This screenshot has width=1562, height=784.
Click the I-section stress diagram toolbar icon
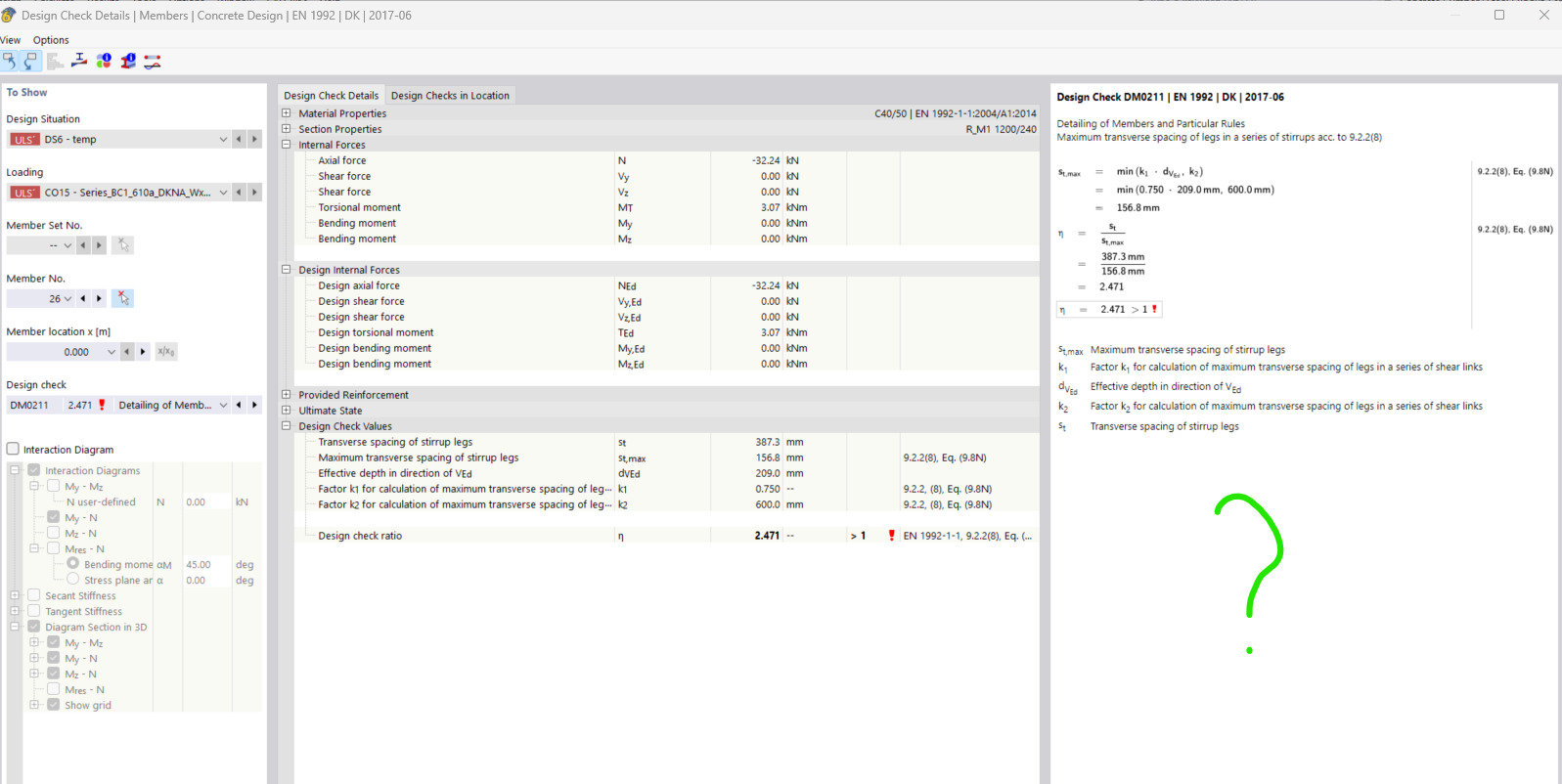(x=79, y=61)
